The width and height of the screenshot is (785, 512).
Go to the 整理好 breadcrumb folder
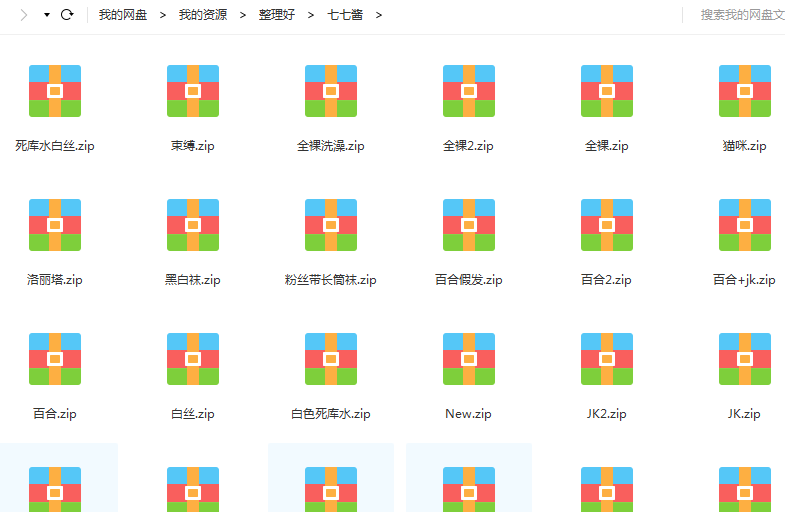(277, 15)
